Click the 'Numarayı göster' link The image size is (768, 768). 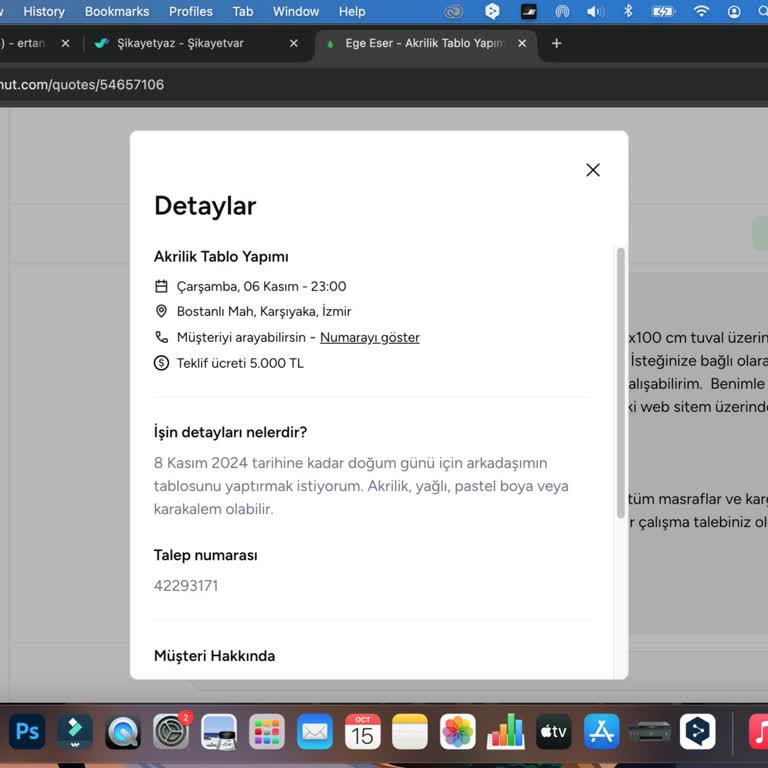tap(369, 337)
